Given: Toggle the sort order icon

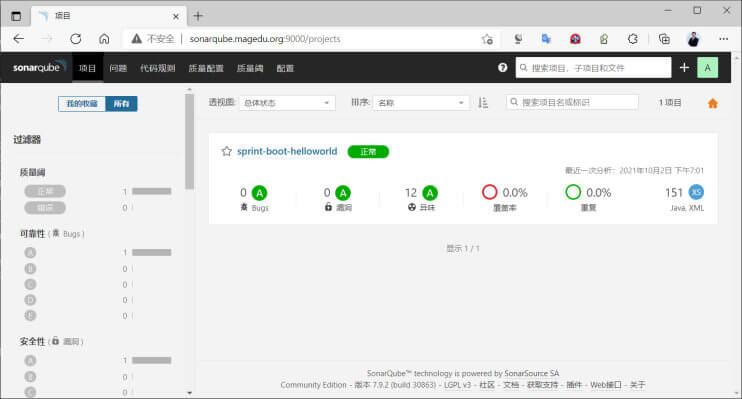Looking at the screenshot, I should click(483, 103).
